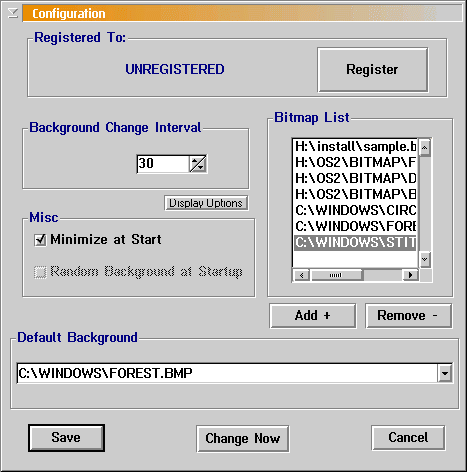Click the horizontal scroll right arrow
The height and width of the screenshot is (472, 467).
click(x=410, y=275)
